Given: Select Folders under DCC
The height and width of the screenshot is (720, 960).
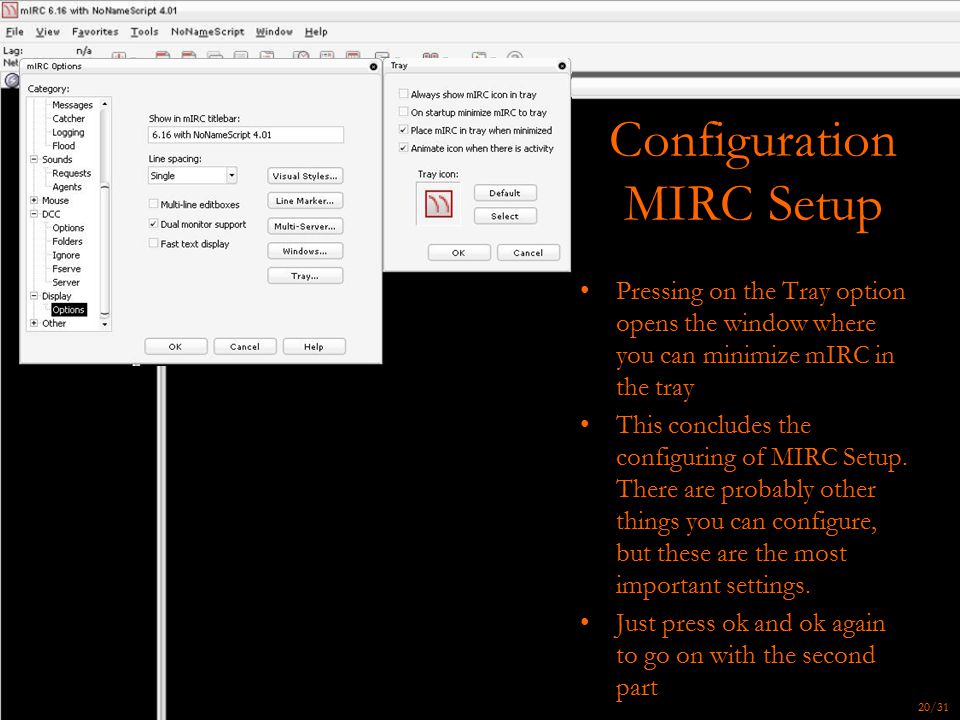Looking at the screenshot, I should click(x=67, y=241).
